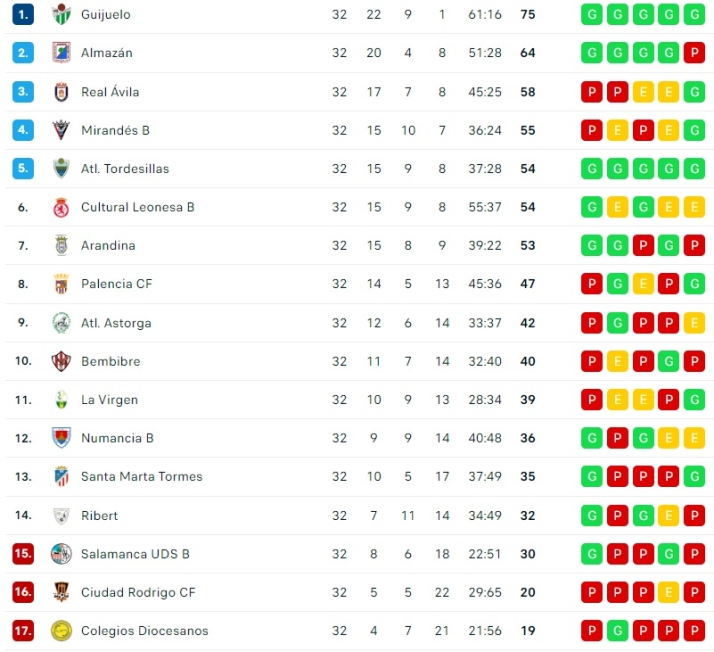
Task: Click the Colegios Diocesanos crest icon
Action: (x=61, y=631)
